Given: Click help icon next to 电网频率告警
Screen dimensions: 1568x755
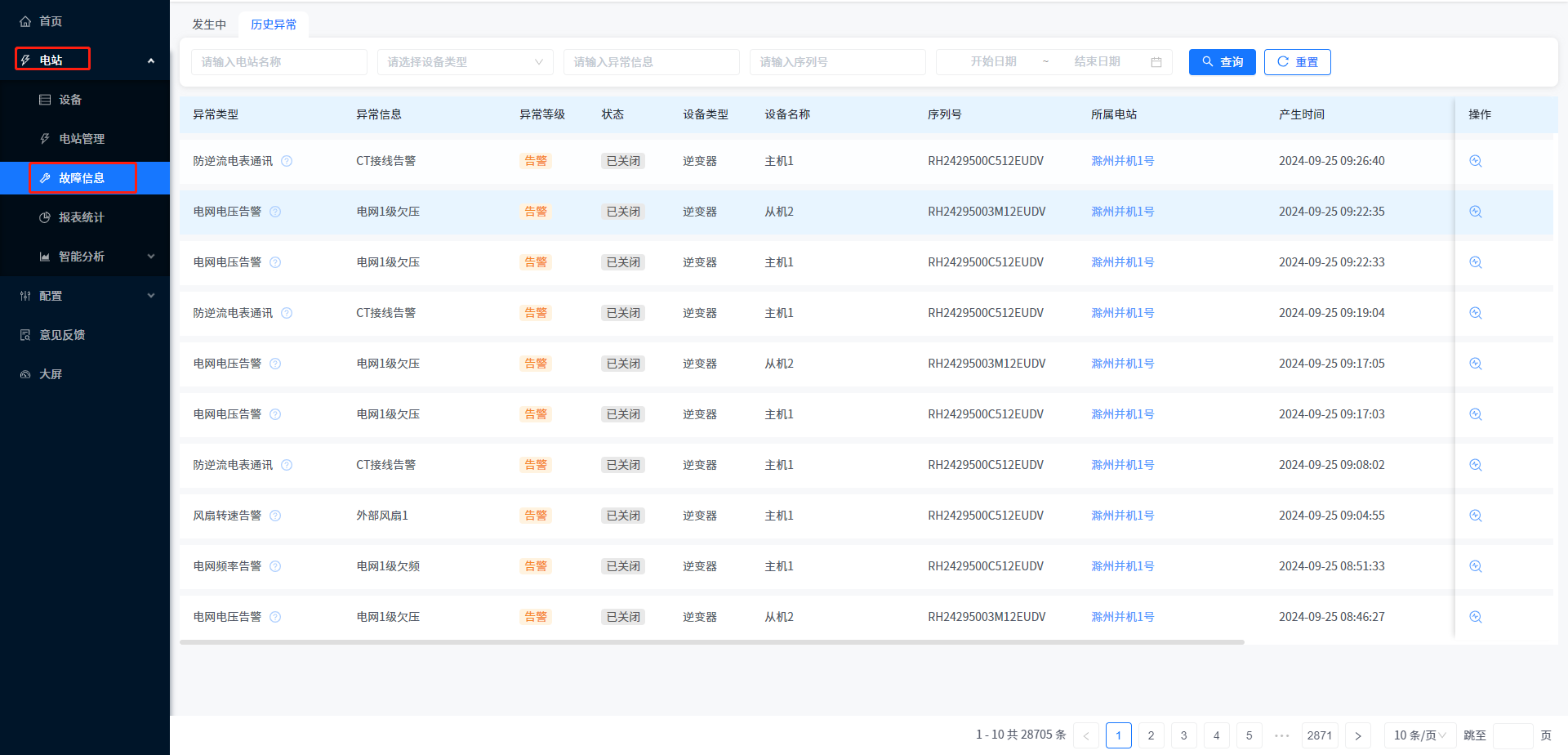Looking at the screenshot, I should (x=275, y=566).
